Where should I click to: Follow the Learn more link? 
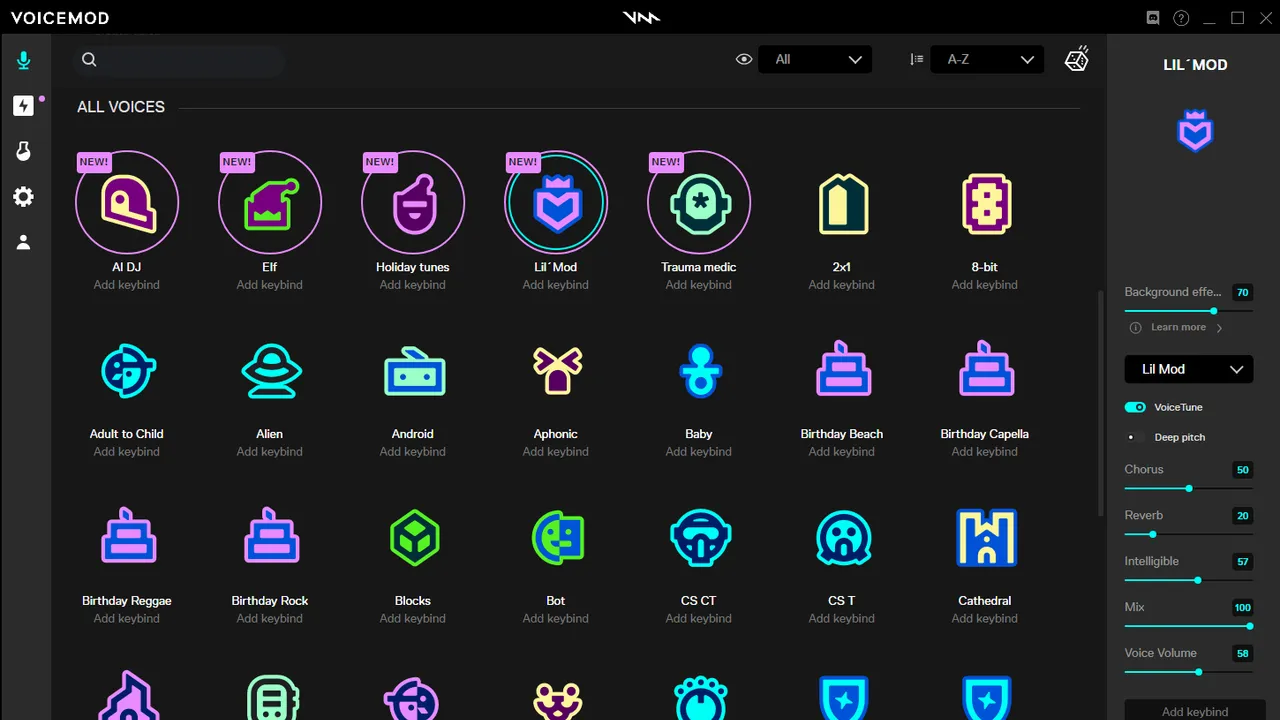coord(1178,327)
